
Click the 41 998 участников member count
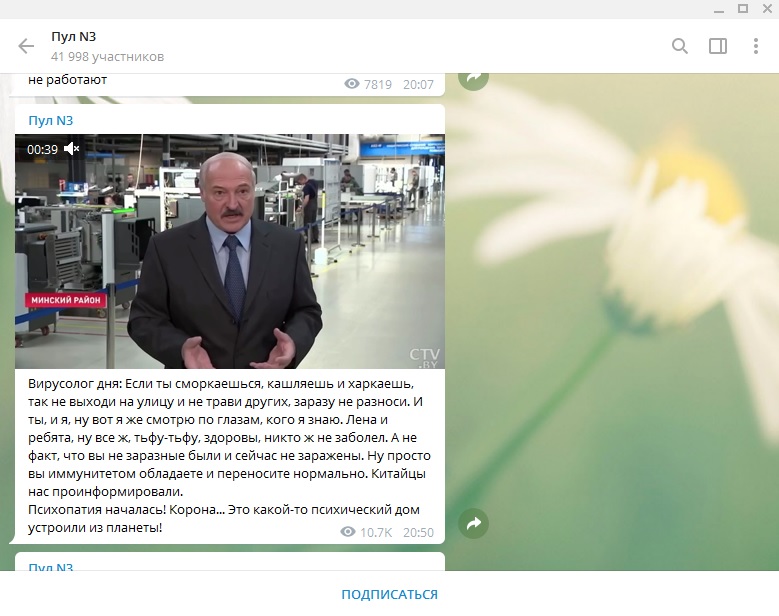click(x=107, y=57)
